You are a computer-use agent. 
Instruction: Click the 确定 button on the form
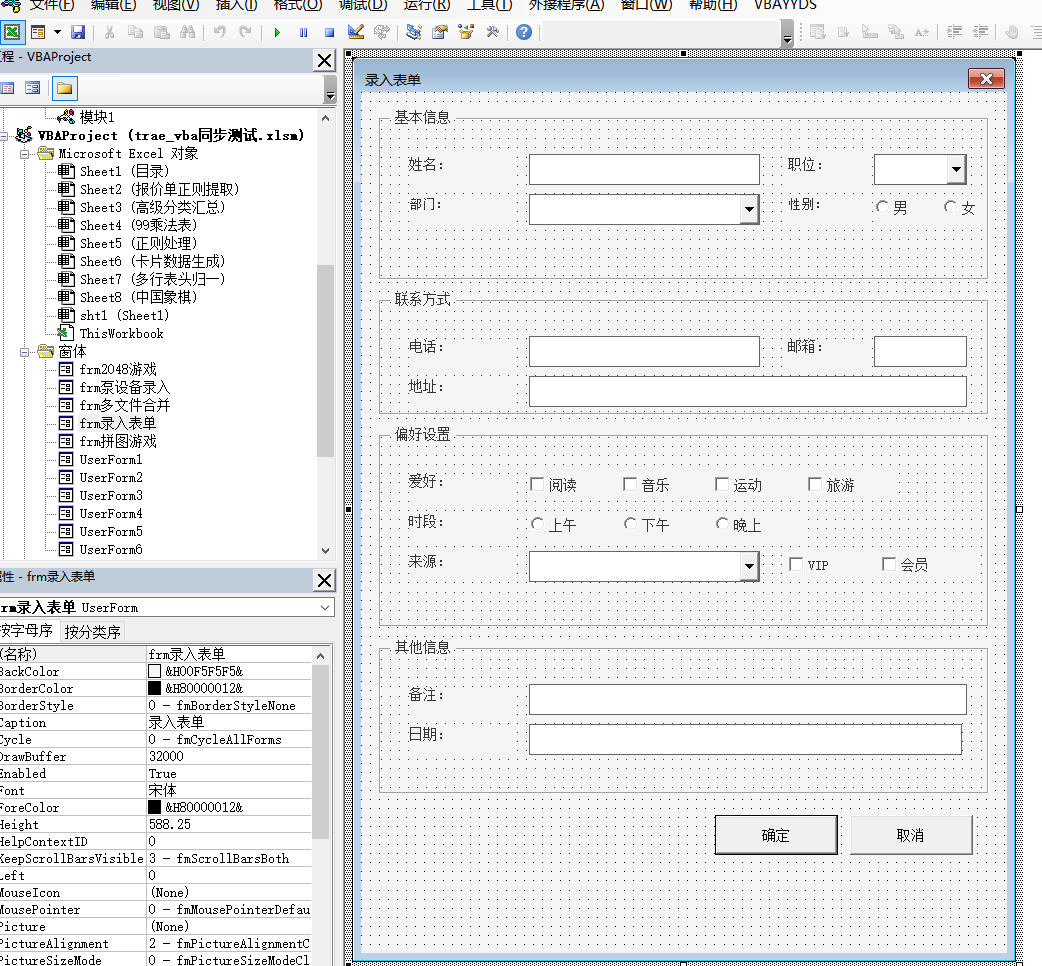pyautogui.click(x=776, y=833)
